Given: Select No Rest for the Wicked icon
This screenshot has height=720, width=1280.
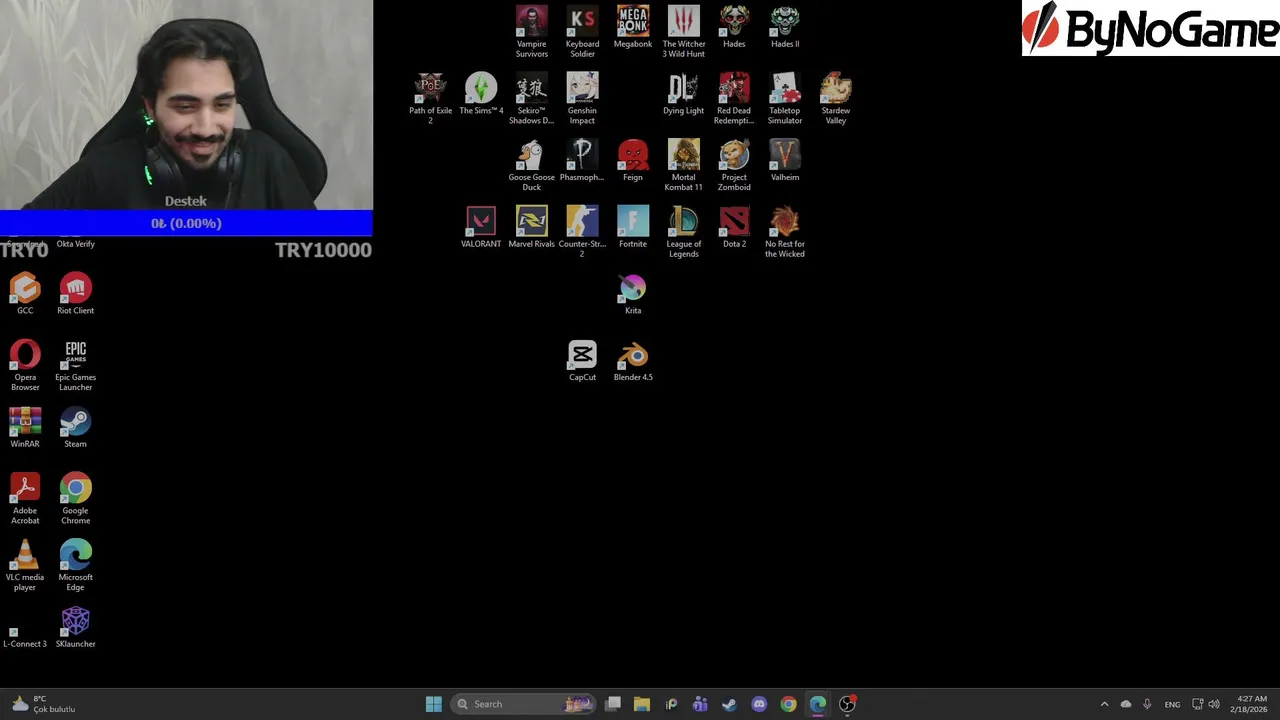Looking at the screenshot, I should coord(785,232).
